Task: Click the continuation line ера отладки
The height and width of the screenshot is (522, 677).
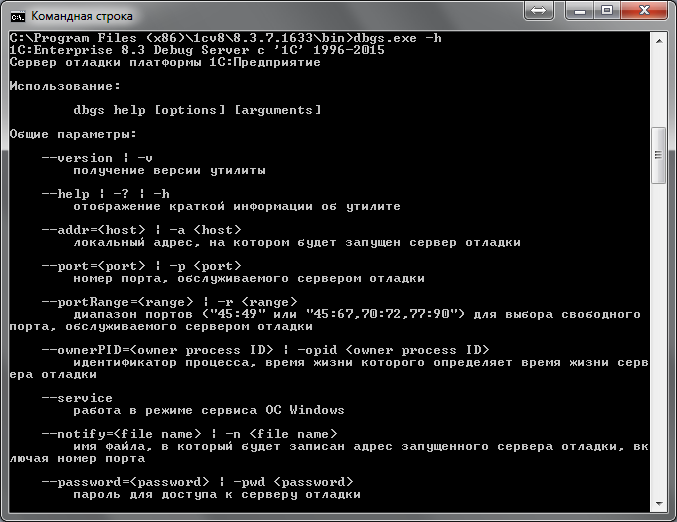Action: 53,374
